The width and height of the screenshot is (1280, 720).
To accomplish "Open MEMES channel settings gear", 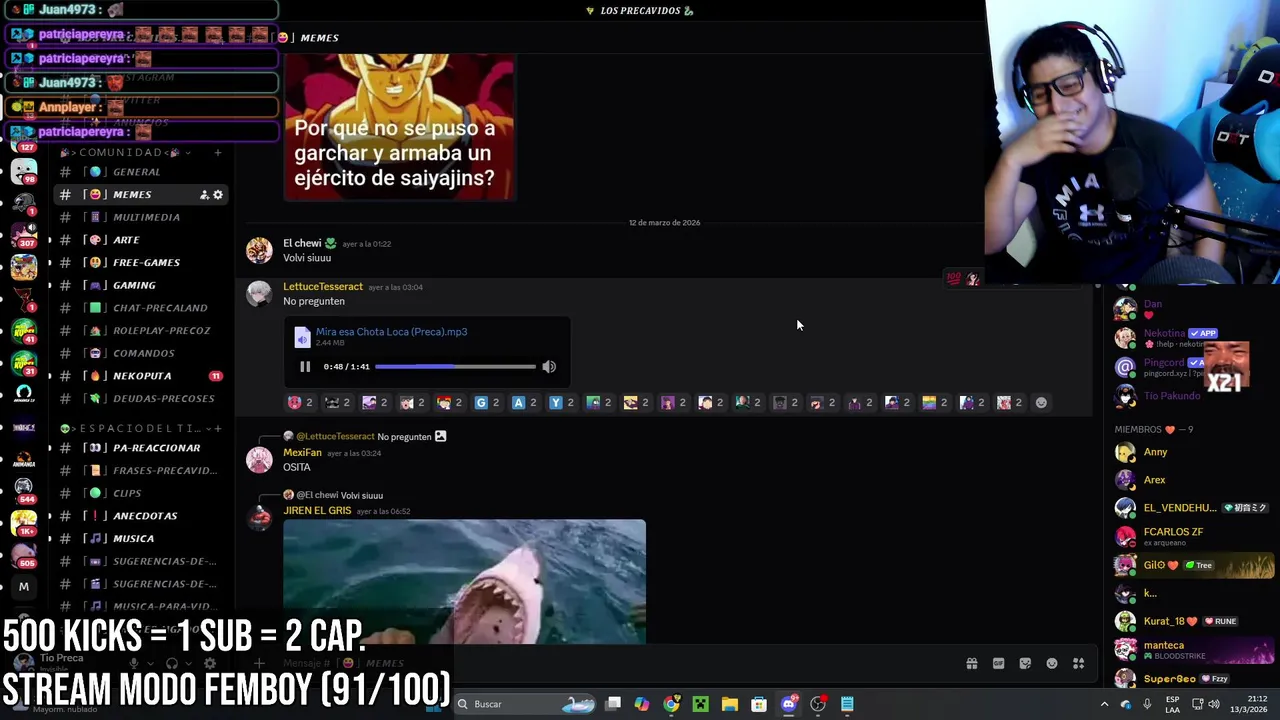I will (218, 195).
